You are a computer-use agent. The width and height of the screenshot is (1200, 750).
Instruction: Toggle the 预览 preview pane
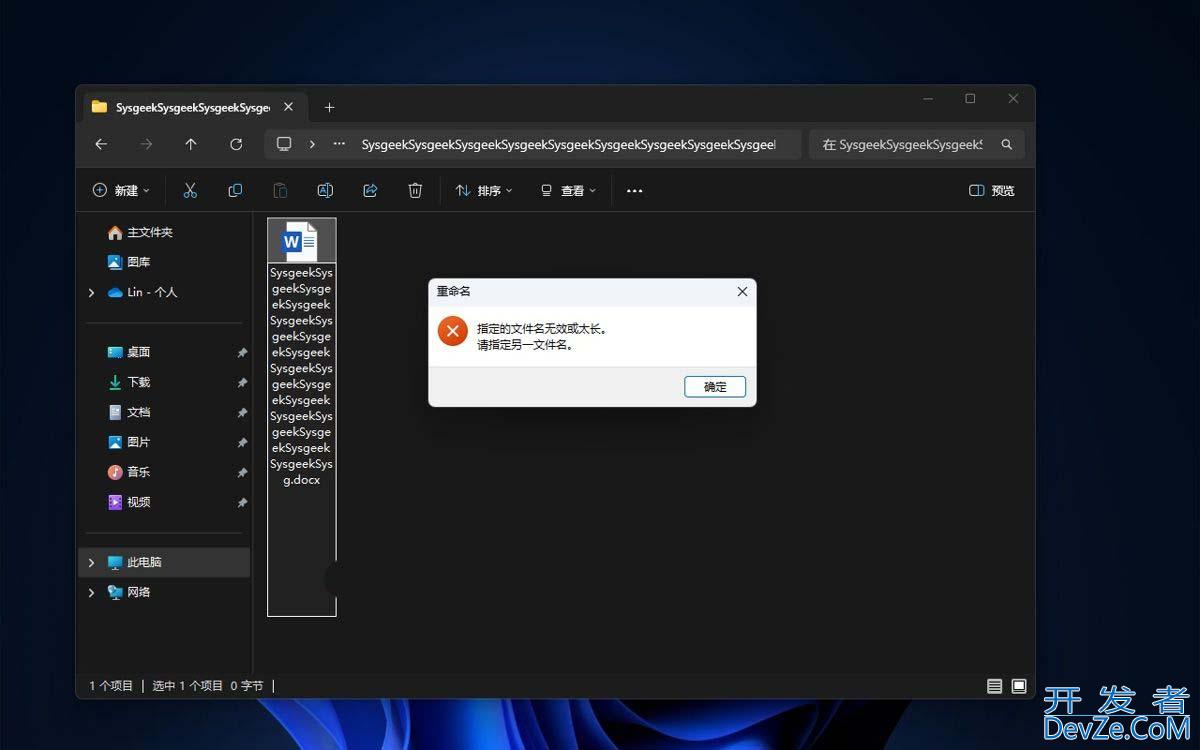pyautogui.click(x=992, y=191)
